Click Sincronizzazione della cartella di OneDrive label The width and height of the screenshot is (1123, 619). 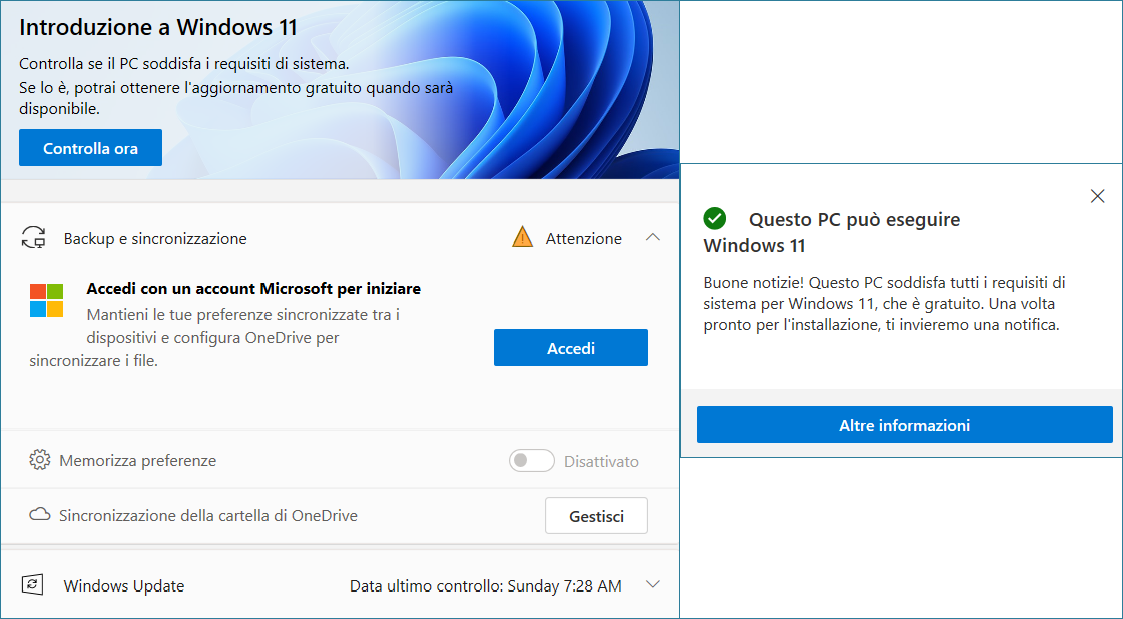click(208, 516)
